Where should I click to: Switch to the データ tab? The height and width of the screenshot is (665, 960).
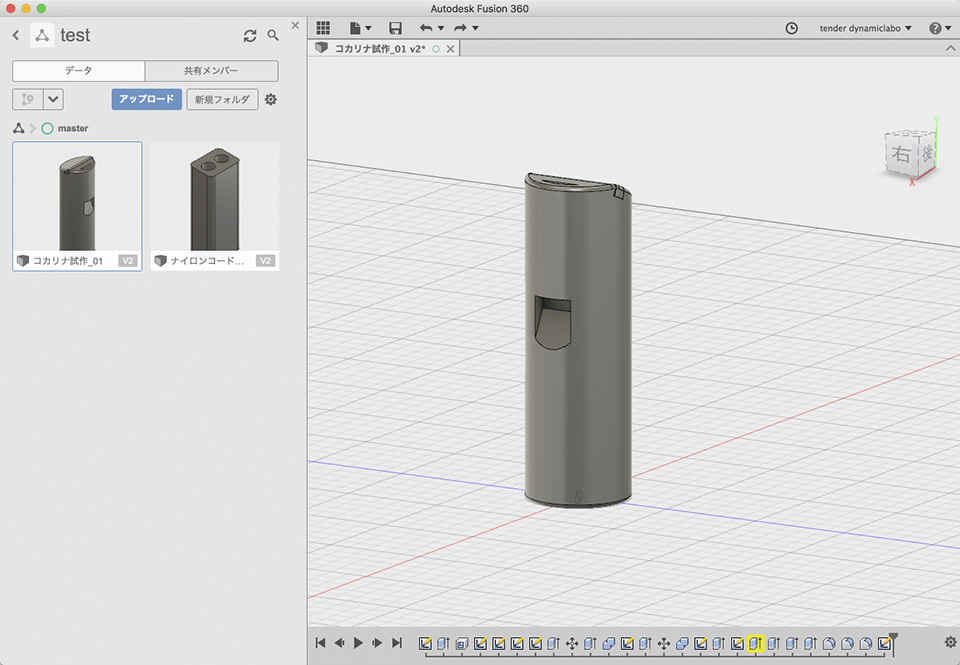coord(78,70)
